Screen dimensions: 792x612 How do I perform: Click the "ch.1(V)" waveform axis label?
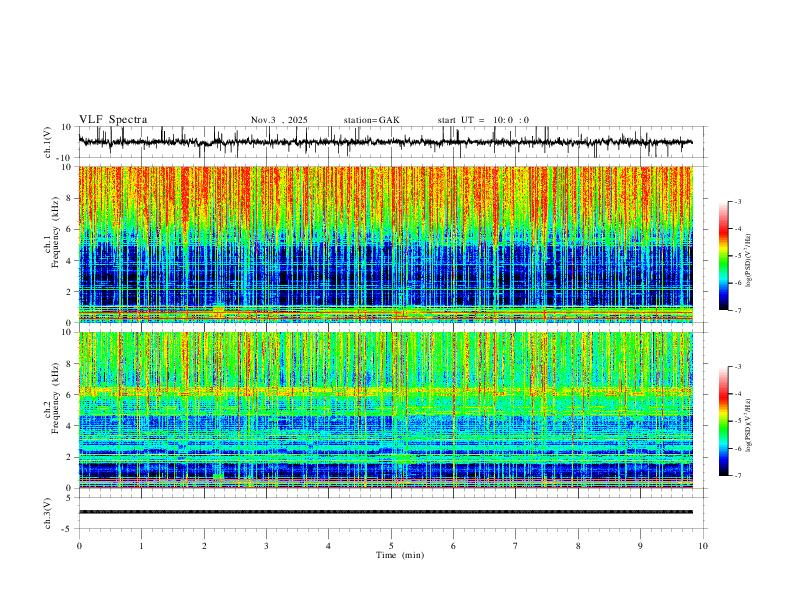(x=48, y=142)
